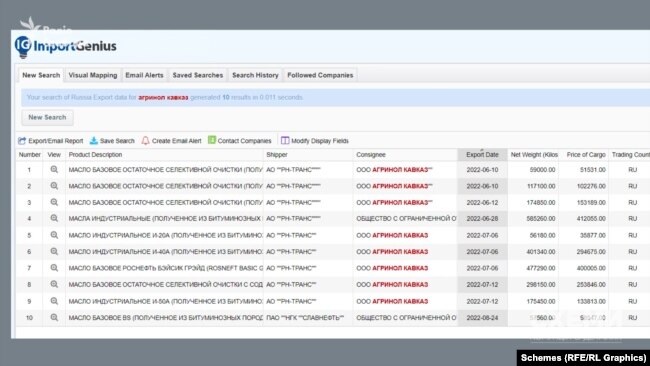View details magnifier for row 6
Screen dimensions: 650x366
[x=54, y=252]
